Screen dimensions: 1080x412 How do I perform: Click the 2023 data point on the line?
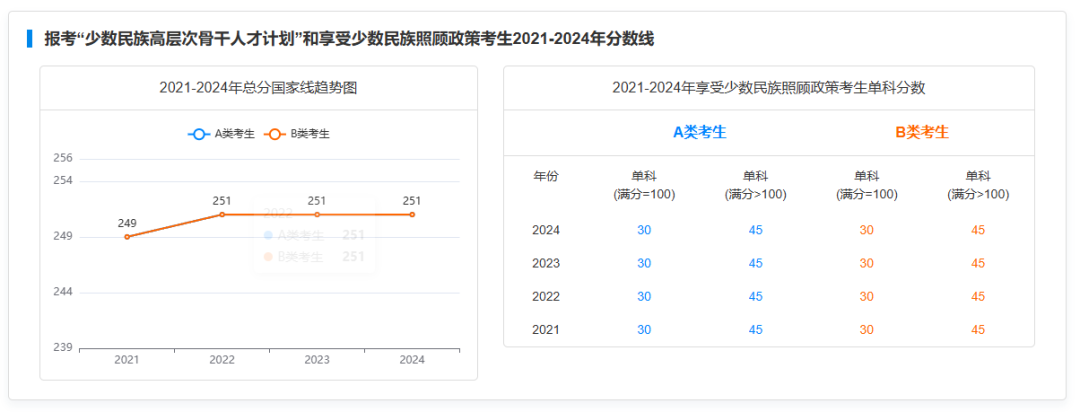(317, 214)
